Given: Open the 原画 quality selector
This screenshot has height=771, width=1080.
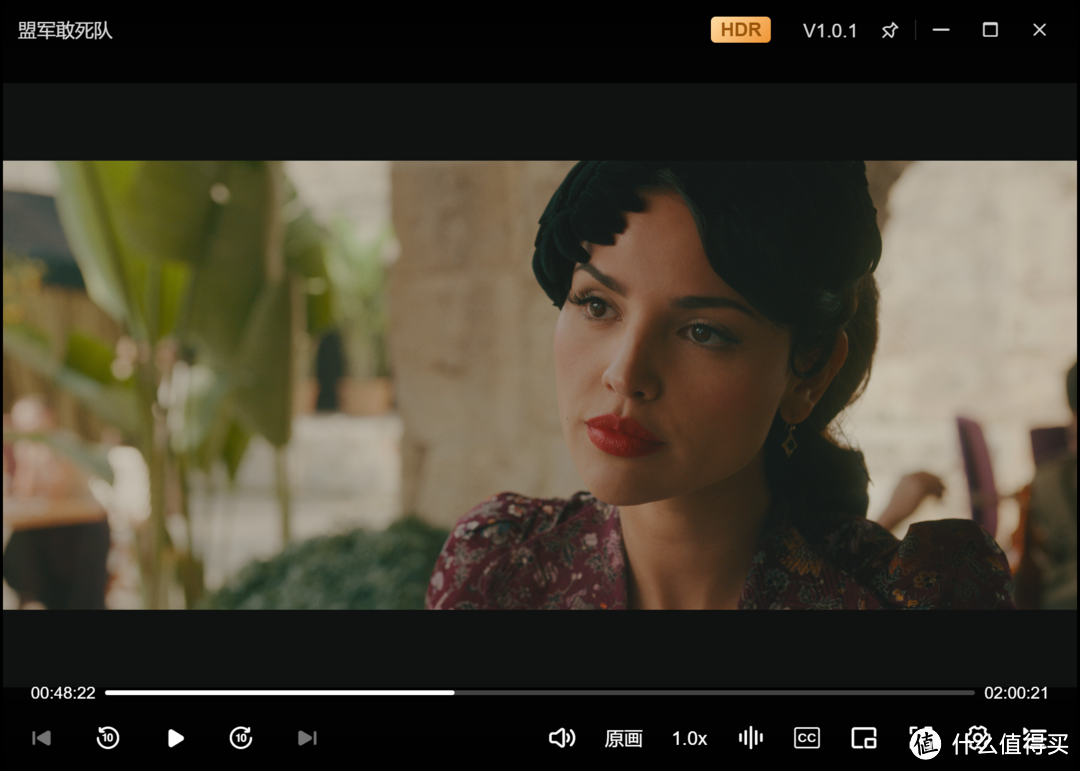Looking at the screenshot, I should pos(623,739).
